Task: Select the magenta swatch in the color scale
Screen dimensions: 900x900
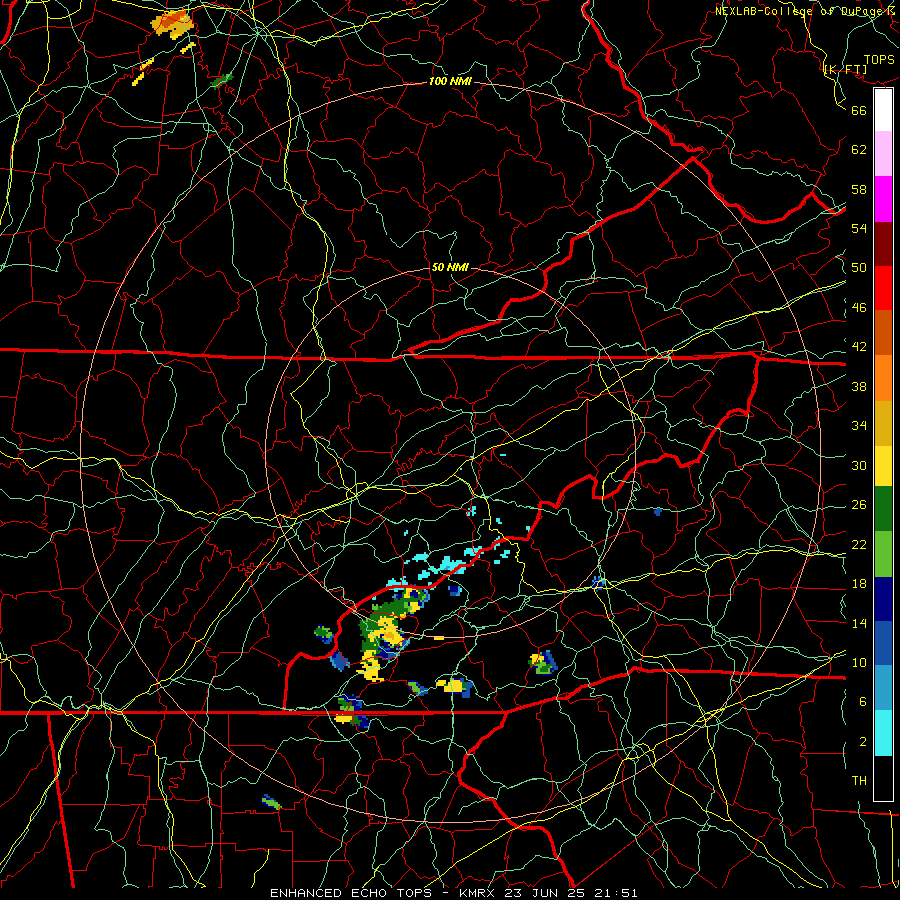Action: coord(883,199)
